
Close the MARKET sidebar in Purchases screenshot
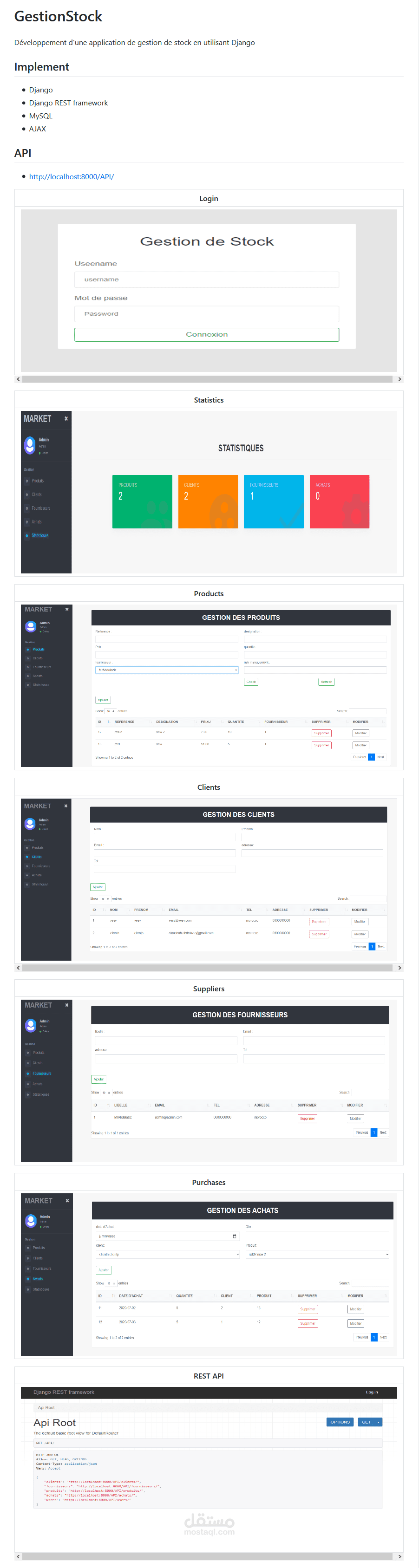tap(67, 1200)
